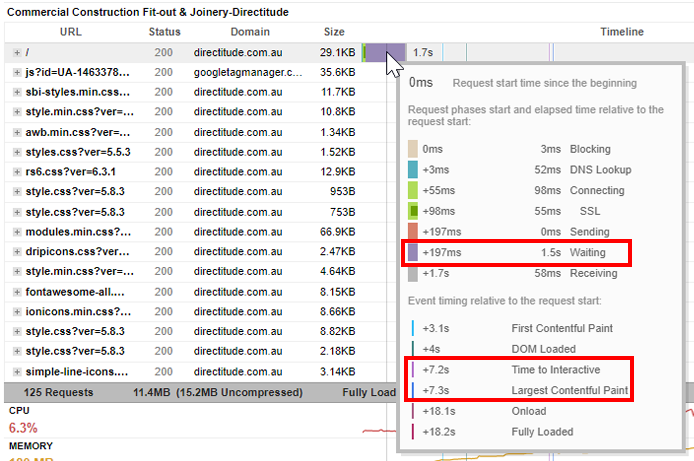This screenshot has width=694, height=461.
Task: Expand the awb.min.css request row
Action: [17, 132]
